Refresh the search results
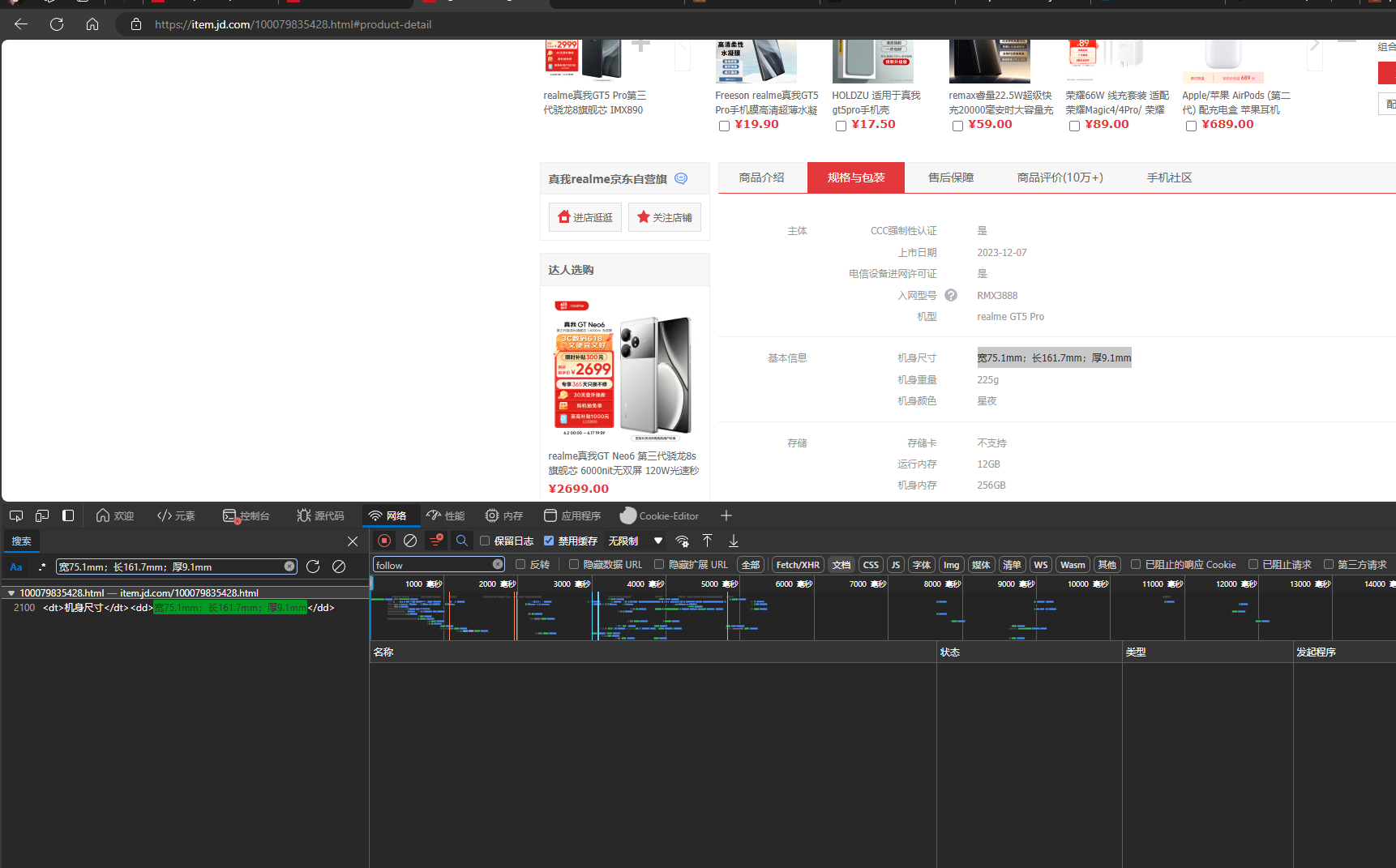The image size is (1396, 868). pos(313,567)
